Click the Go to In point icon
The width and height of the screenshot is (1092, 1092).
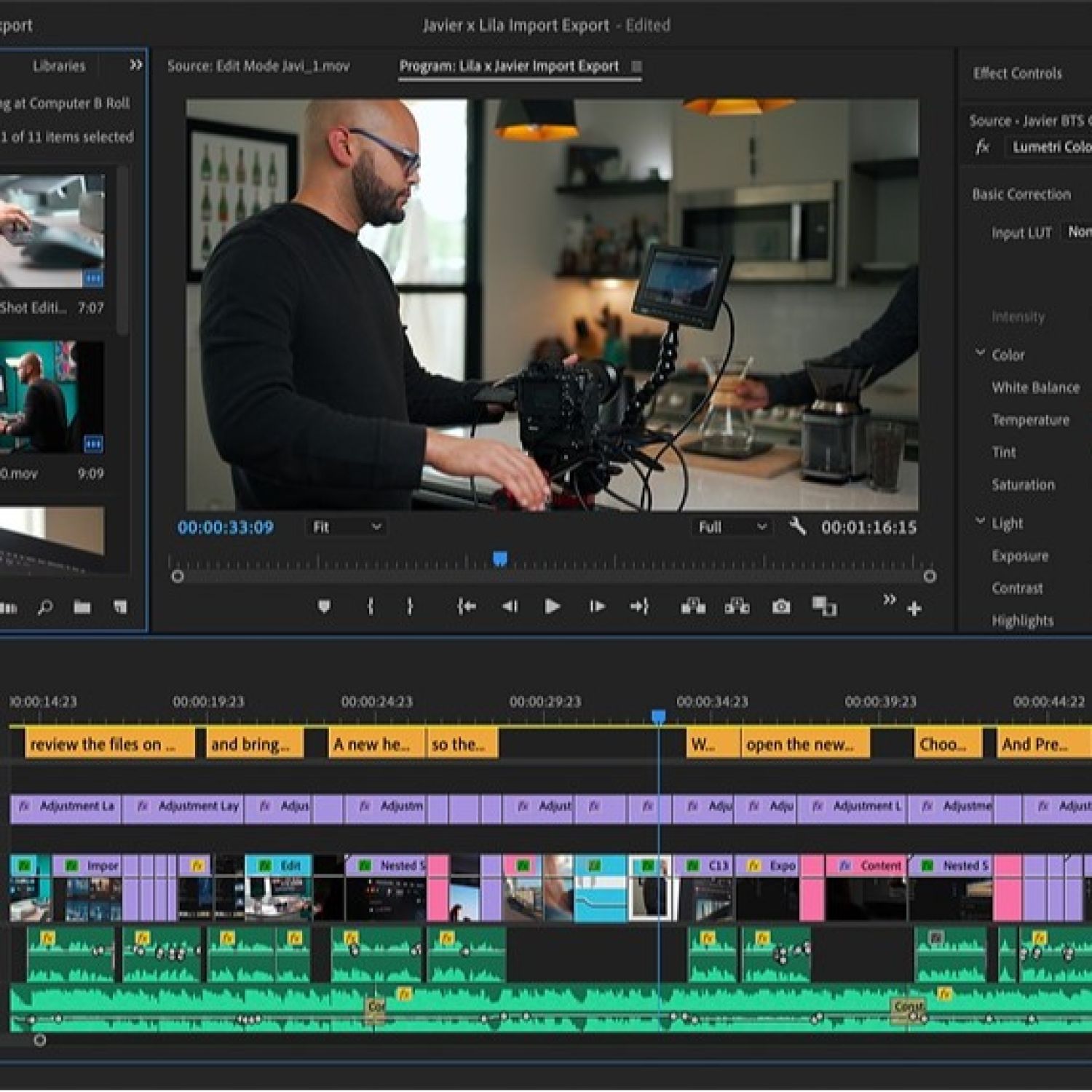(466, 606)
